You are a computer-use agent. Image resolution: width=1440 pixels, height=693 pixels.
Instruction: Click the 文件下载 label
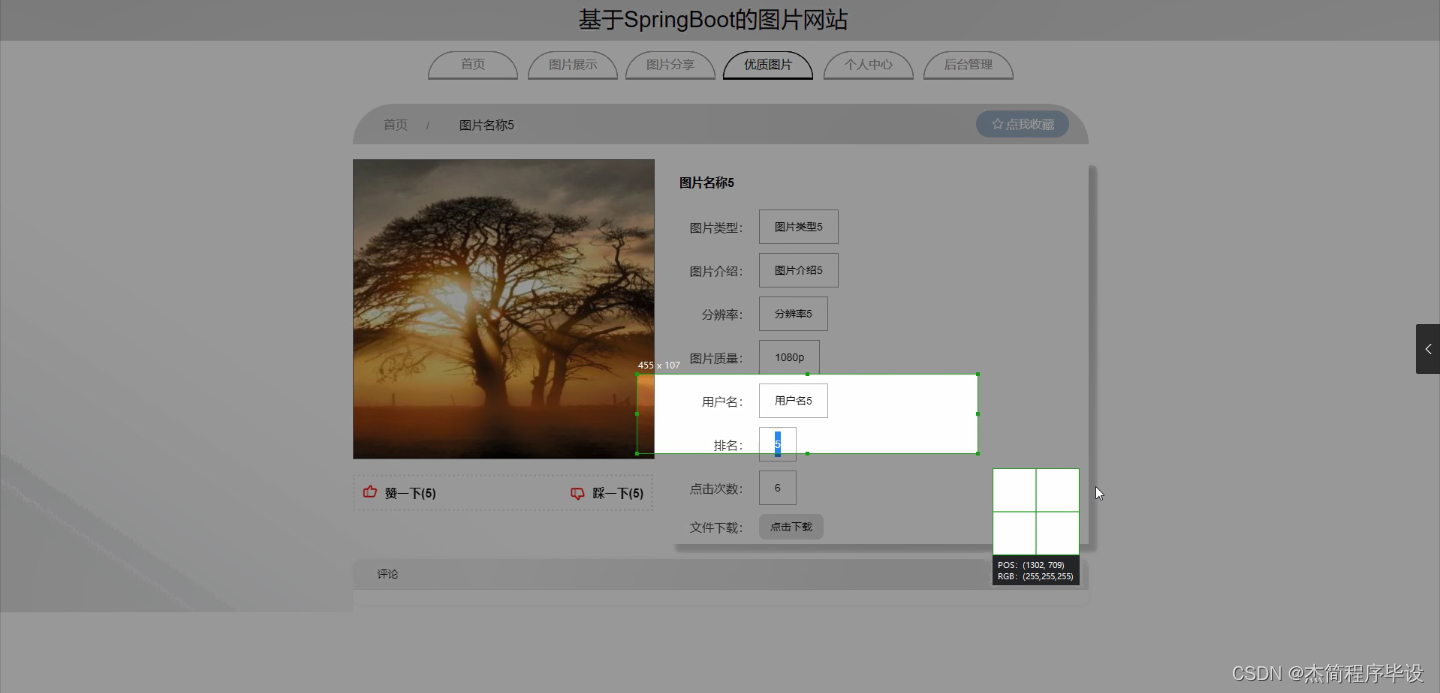(x=716, y=528)
